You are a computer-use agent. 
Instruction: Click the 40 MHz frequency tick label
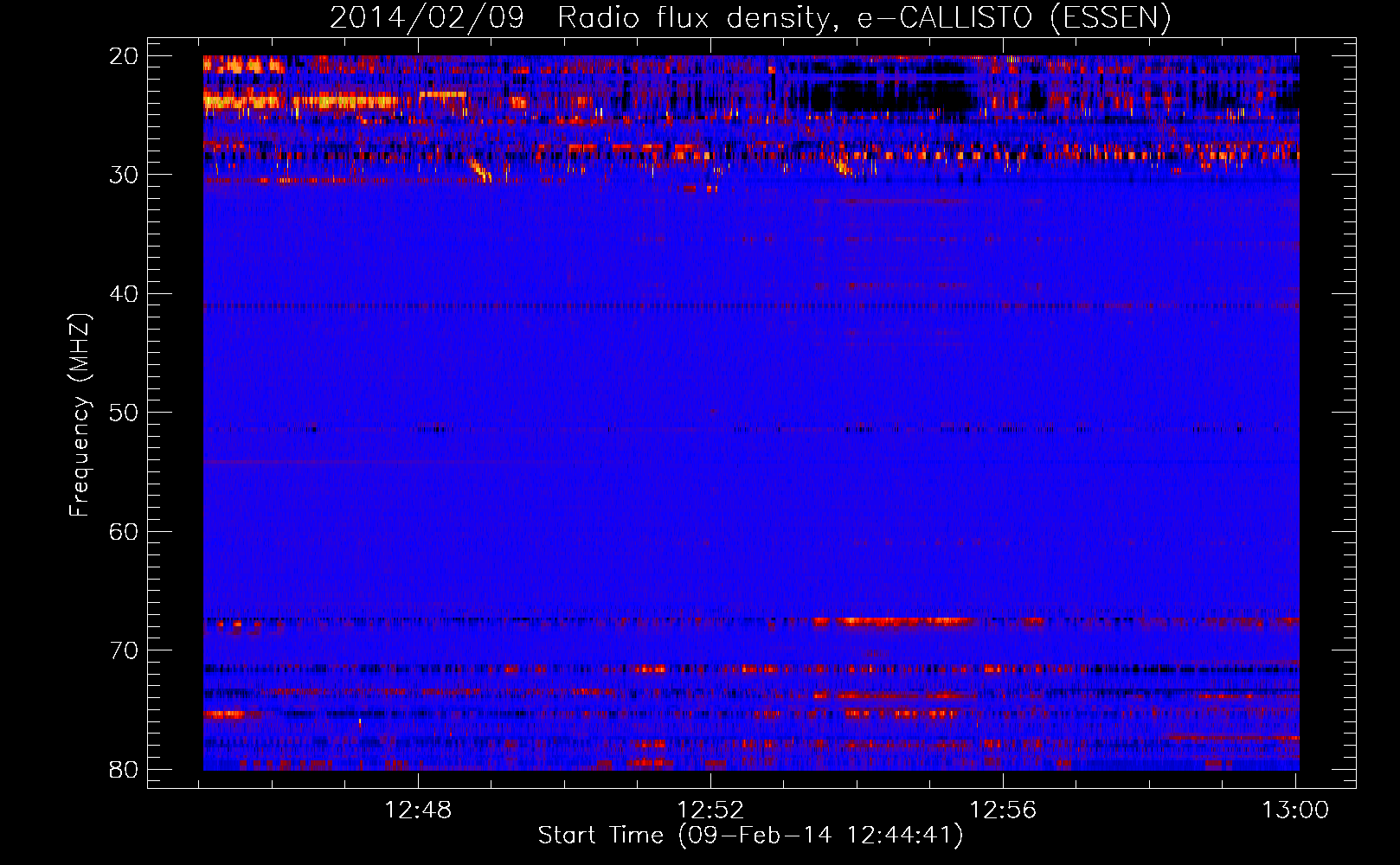(124, 294)
